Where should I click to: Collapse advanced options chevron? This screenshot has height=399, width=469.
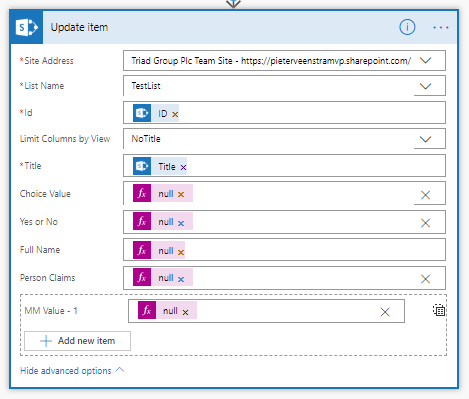click(x=120, y=370)
